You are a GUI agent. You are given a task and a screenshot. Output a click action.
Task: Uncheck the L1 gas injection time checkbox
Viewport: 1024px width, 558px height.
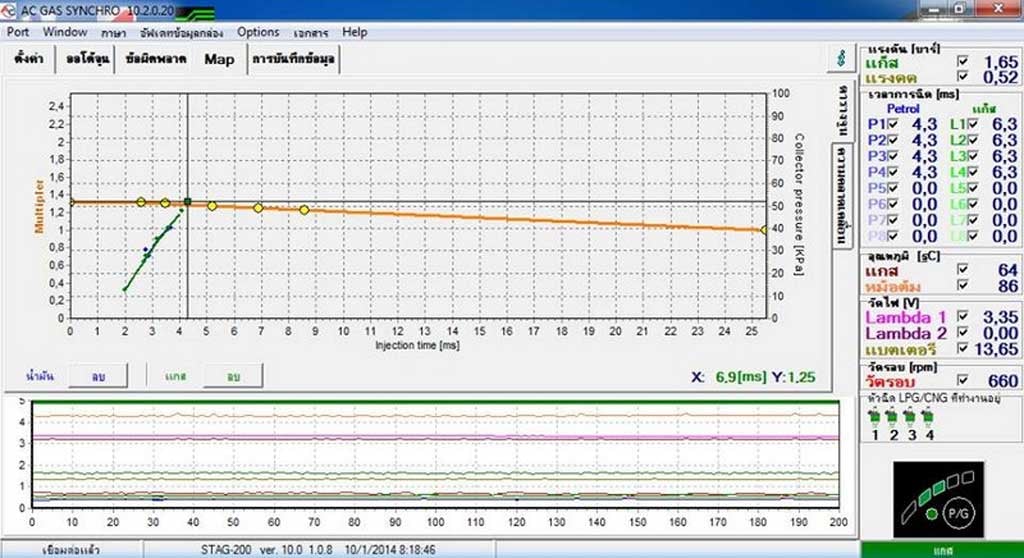(971, 124)
